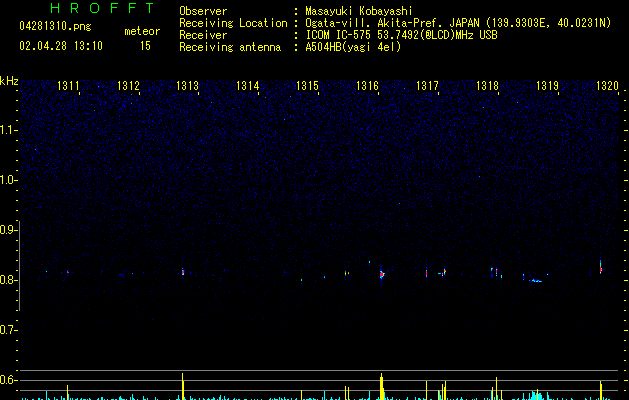Click the 1317 time marker
The image size is (629, 400).
tap(427, 86)
